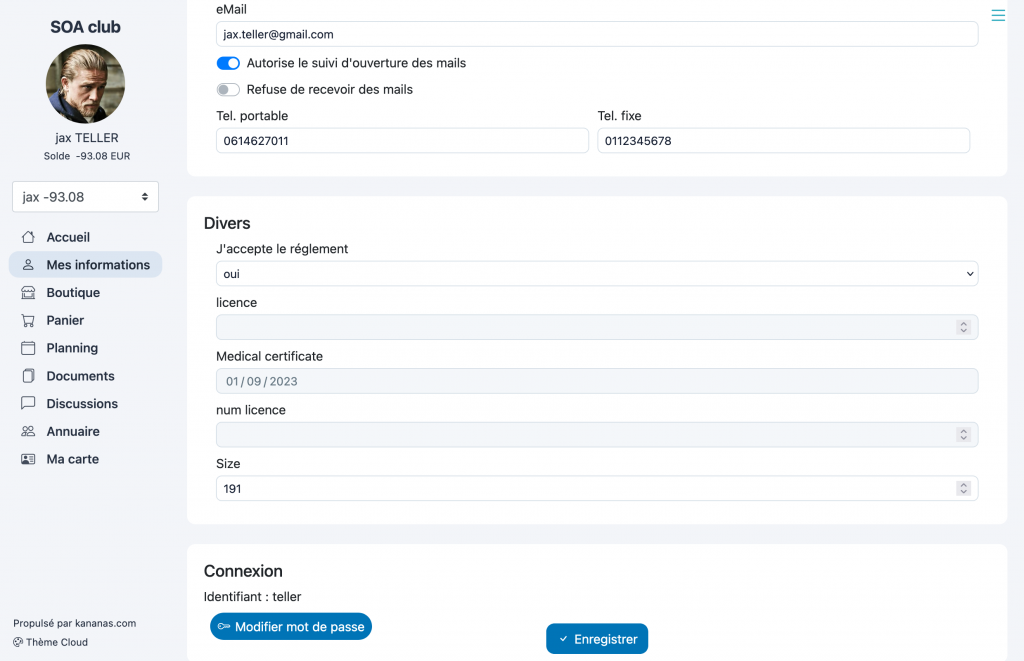Open Discussions from the sidebar

point(86,403)
